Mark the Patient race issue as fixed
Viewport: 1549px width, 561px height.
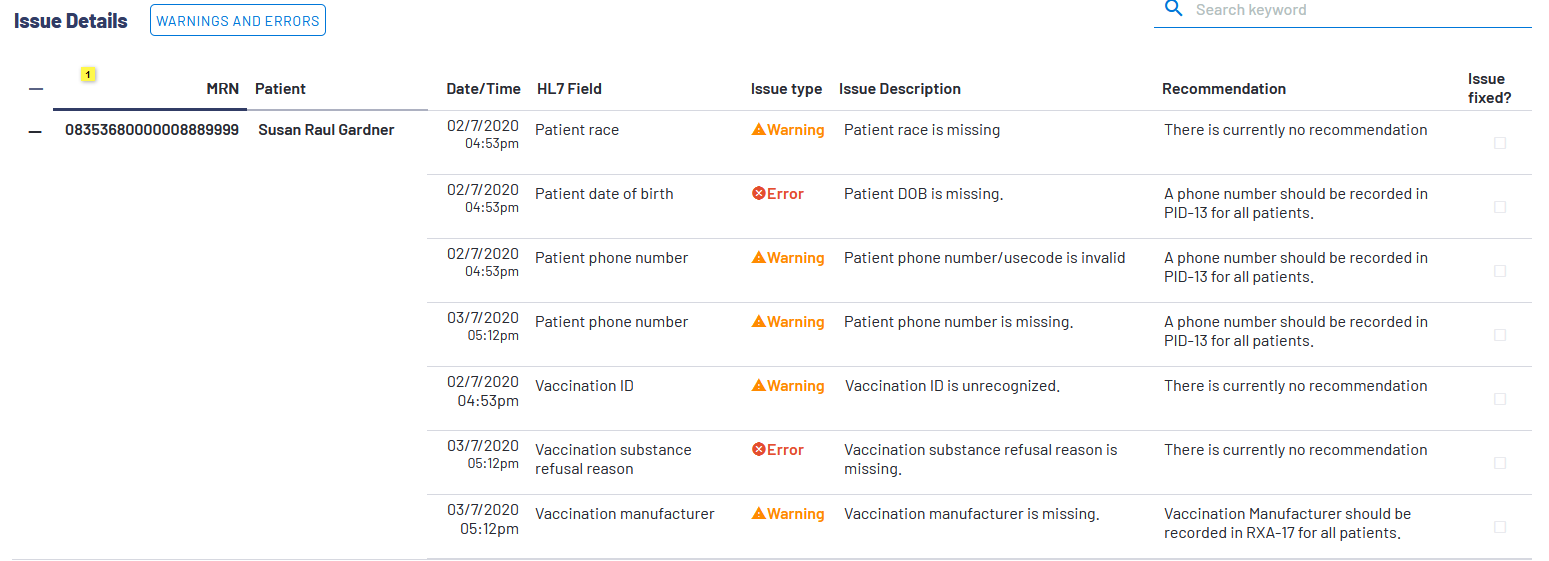[x=1499, y=143]
